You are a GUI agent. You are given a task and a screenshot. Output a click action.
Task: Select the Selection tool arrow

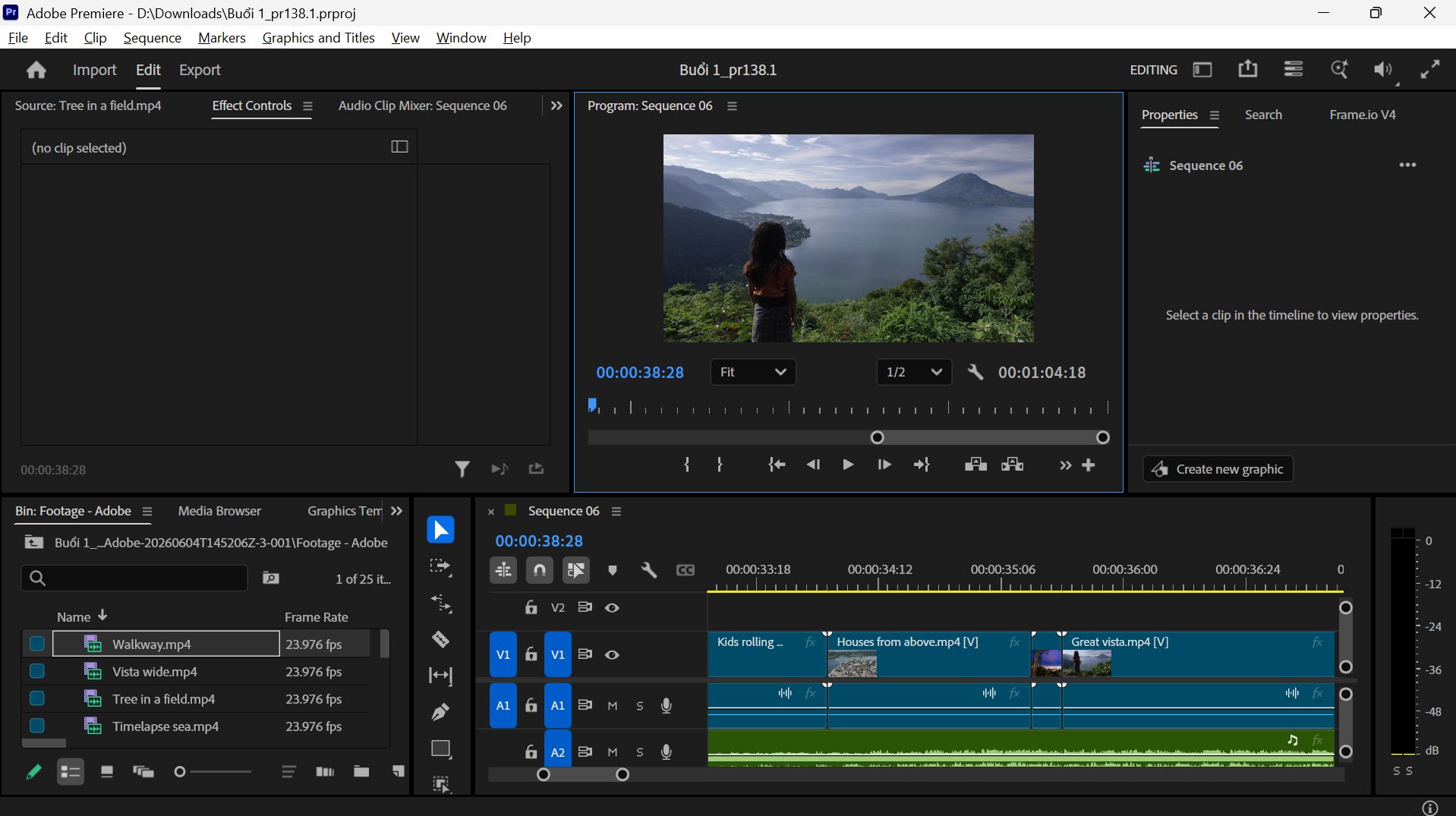coord(440,529)
